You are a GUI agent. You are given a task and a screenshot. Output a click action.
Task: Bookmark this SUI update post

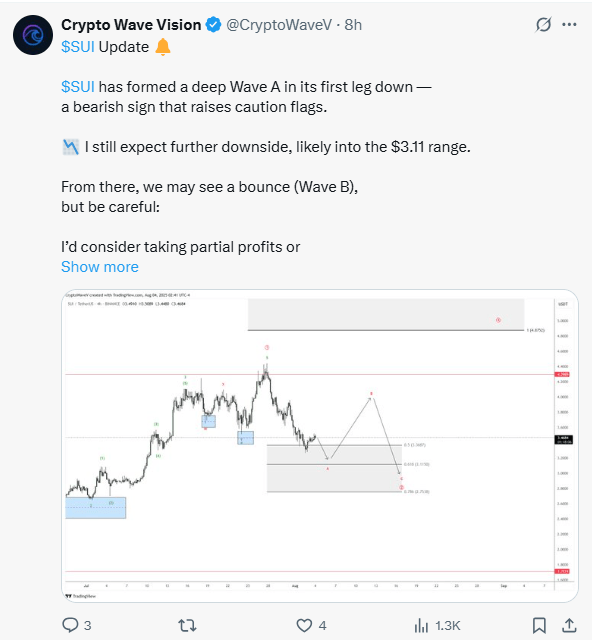coord(539,625)
